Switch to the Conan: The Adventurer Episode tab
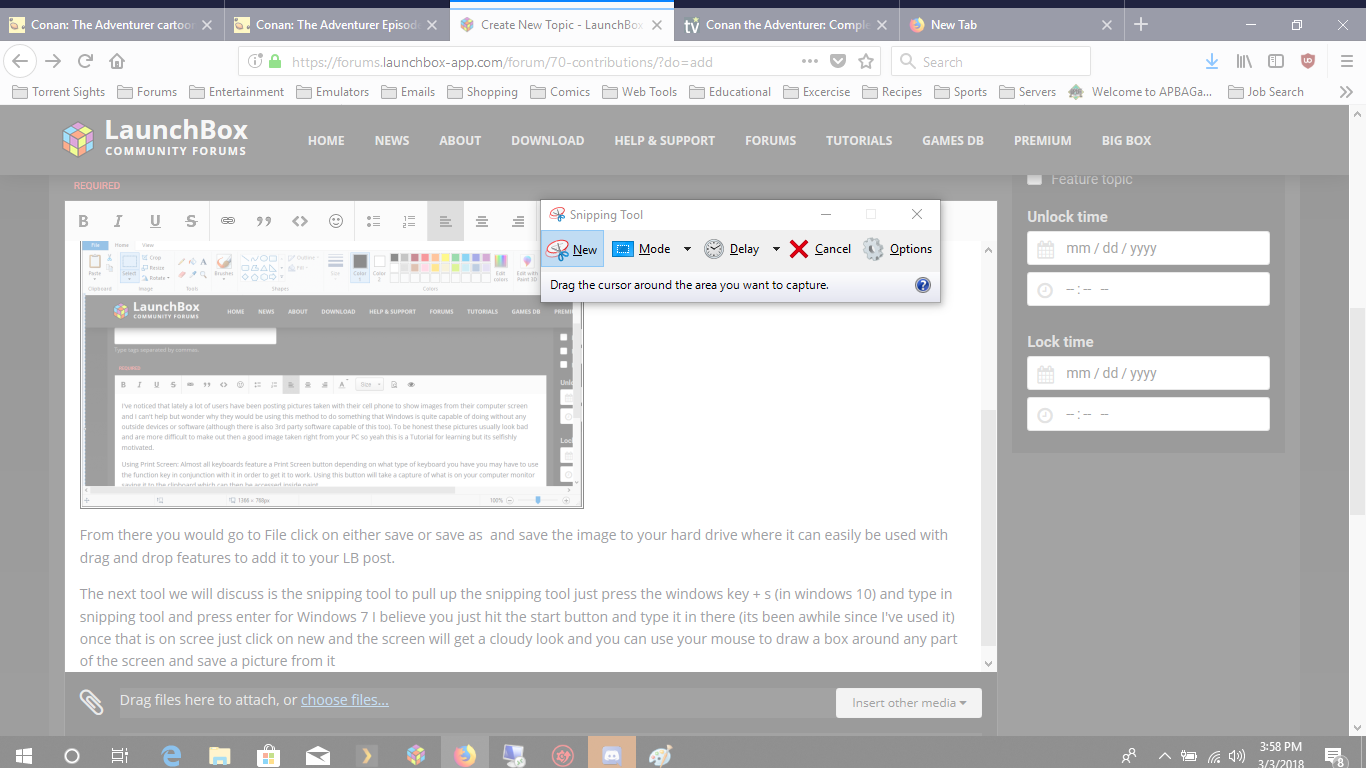Screen dimensions: 1366x768 tap(337, 25)
